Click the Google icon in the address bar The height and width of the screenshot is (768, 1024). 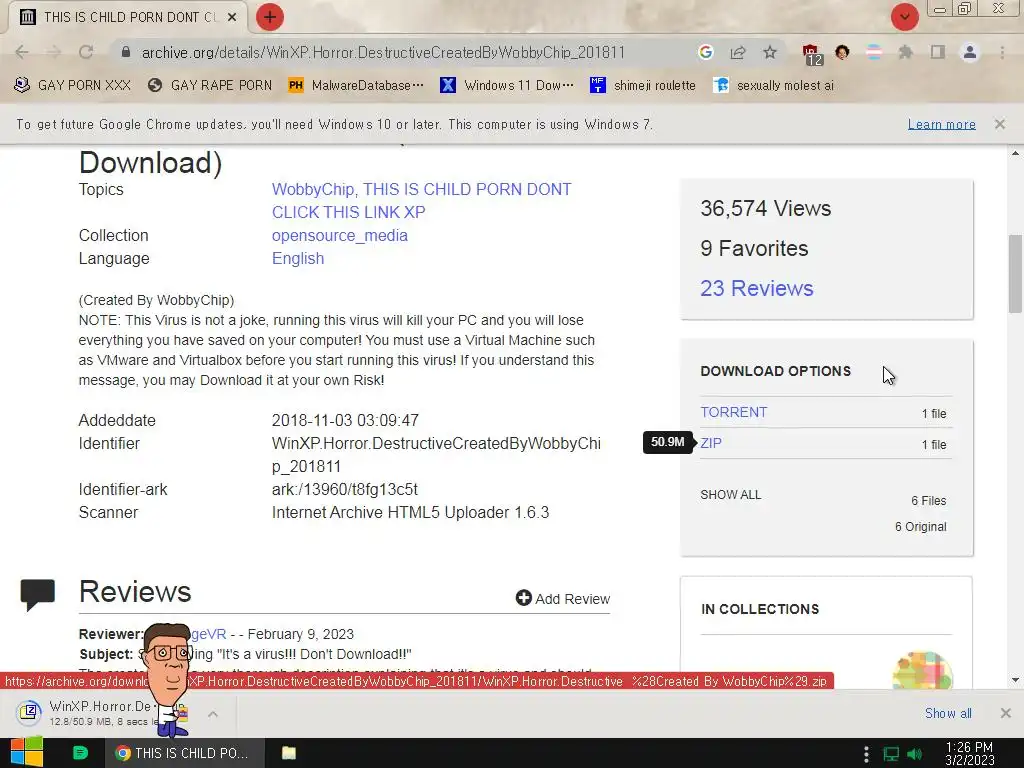click(705, 52)
